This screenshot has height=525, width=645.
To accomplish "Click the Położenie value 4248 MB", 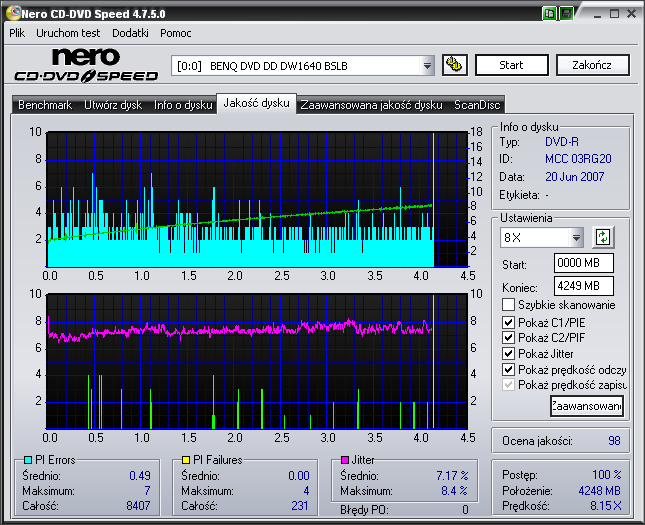I will click(600, 490).
